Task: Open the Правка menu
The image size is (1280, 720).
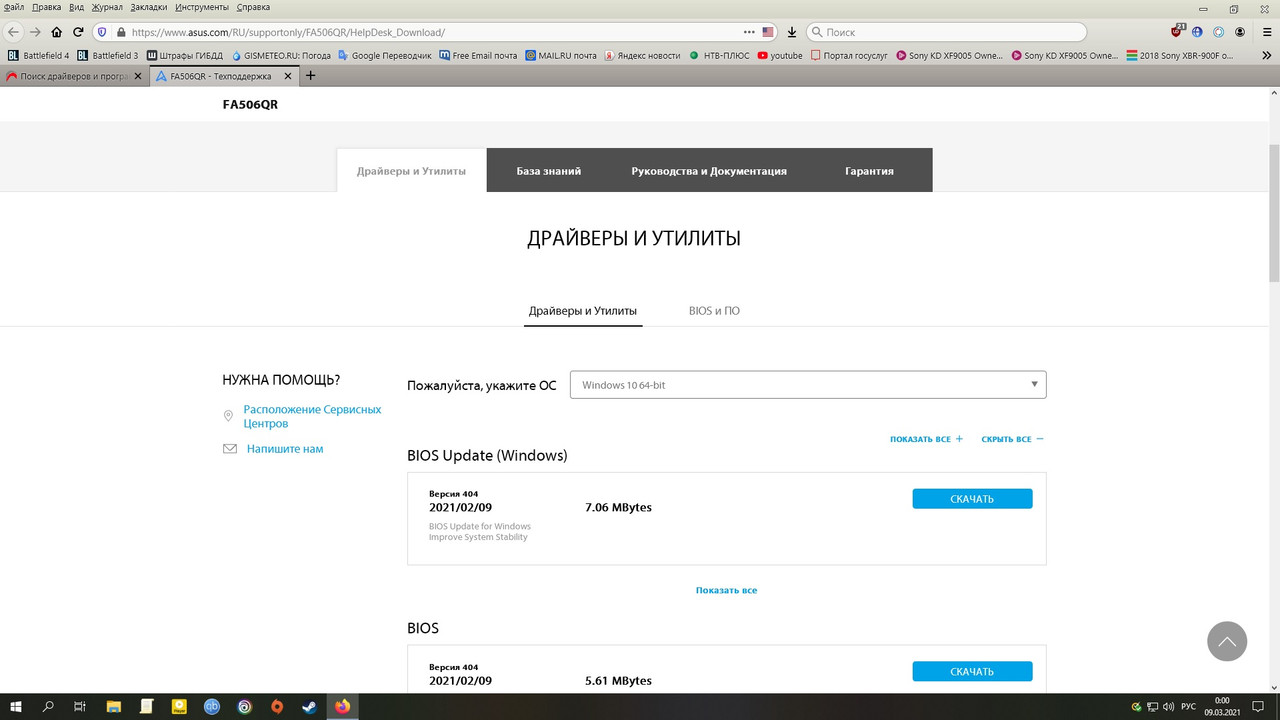Action: point(46,7)
